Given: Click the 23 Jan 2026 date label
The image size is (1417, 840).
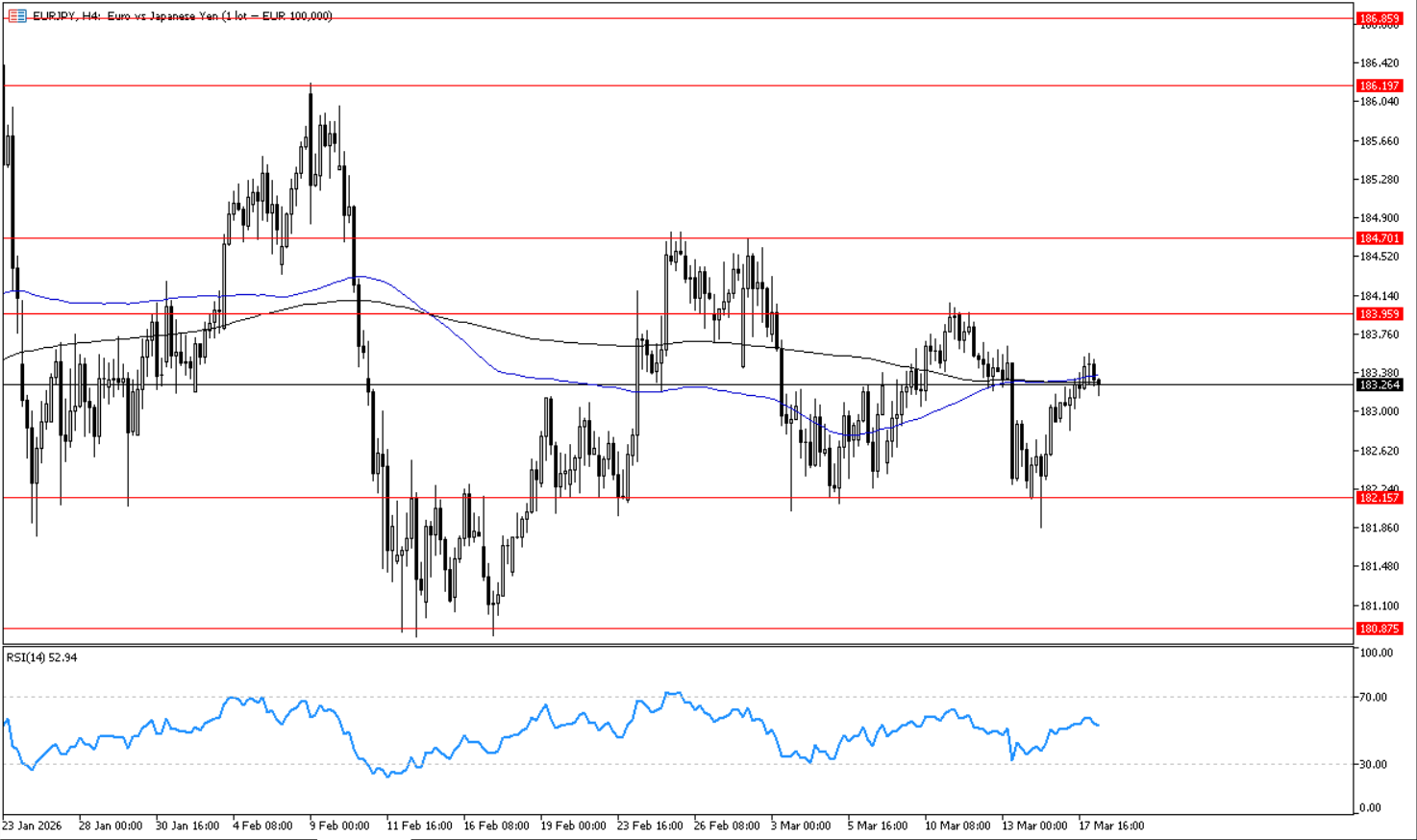Looking at the screenshot, I should 32,826.
